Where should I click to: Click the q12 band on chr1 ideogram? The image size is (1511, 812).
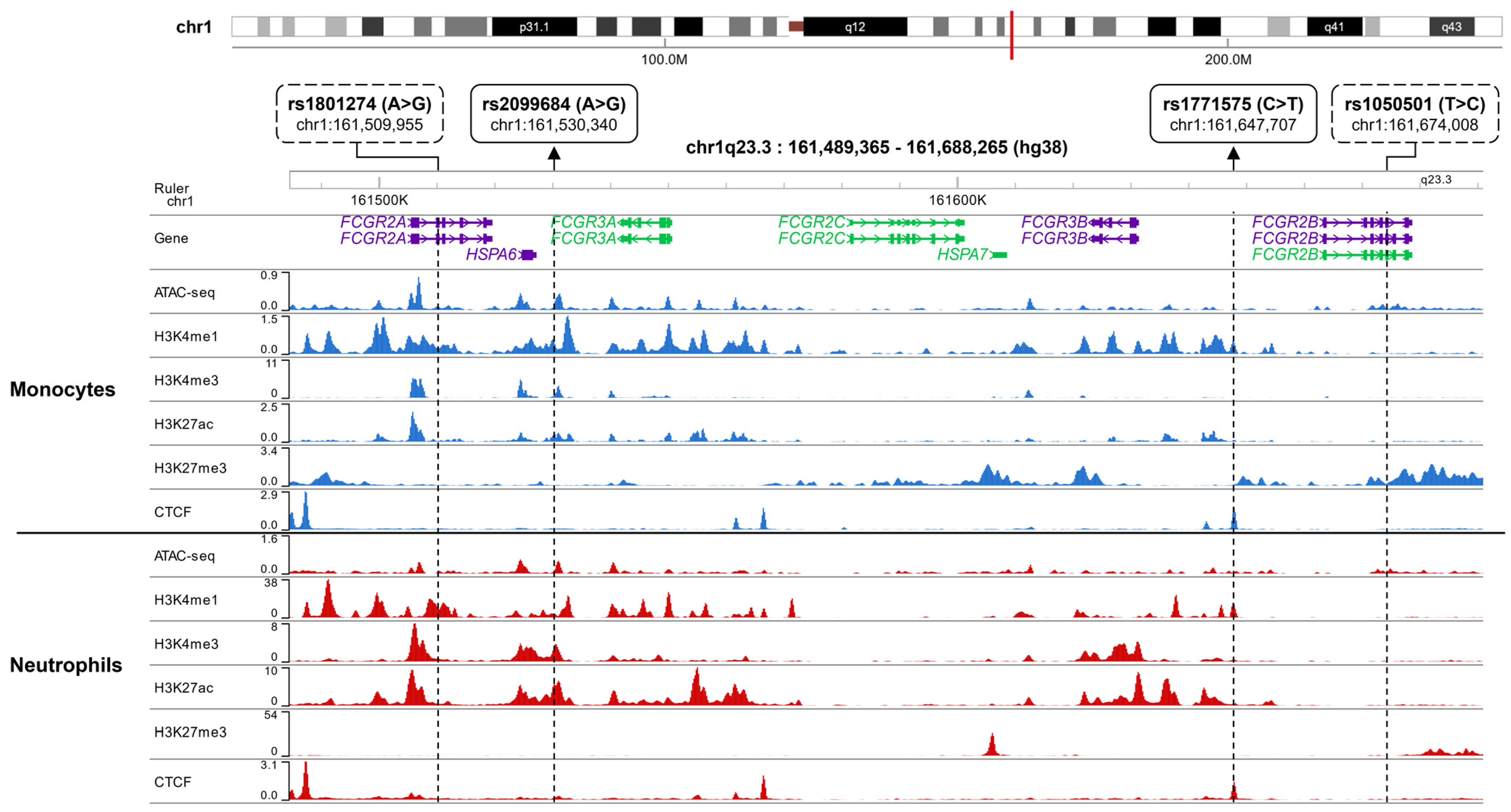855,27
